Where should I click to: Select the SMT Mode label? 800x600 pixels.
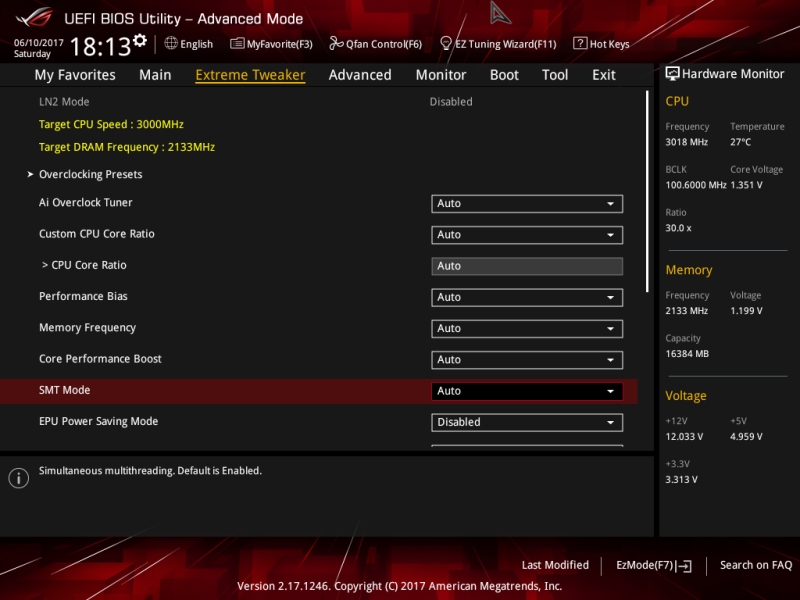click(x=64, y=390)
